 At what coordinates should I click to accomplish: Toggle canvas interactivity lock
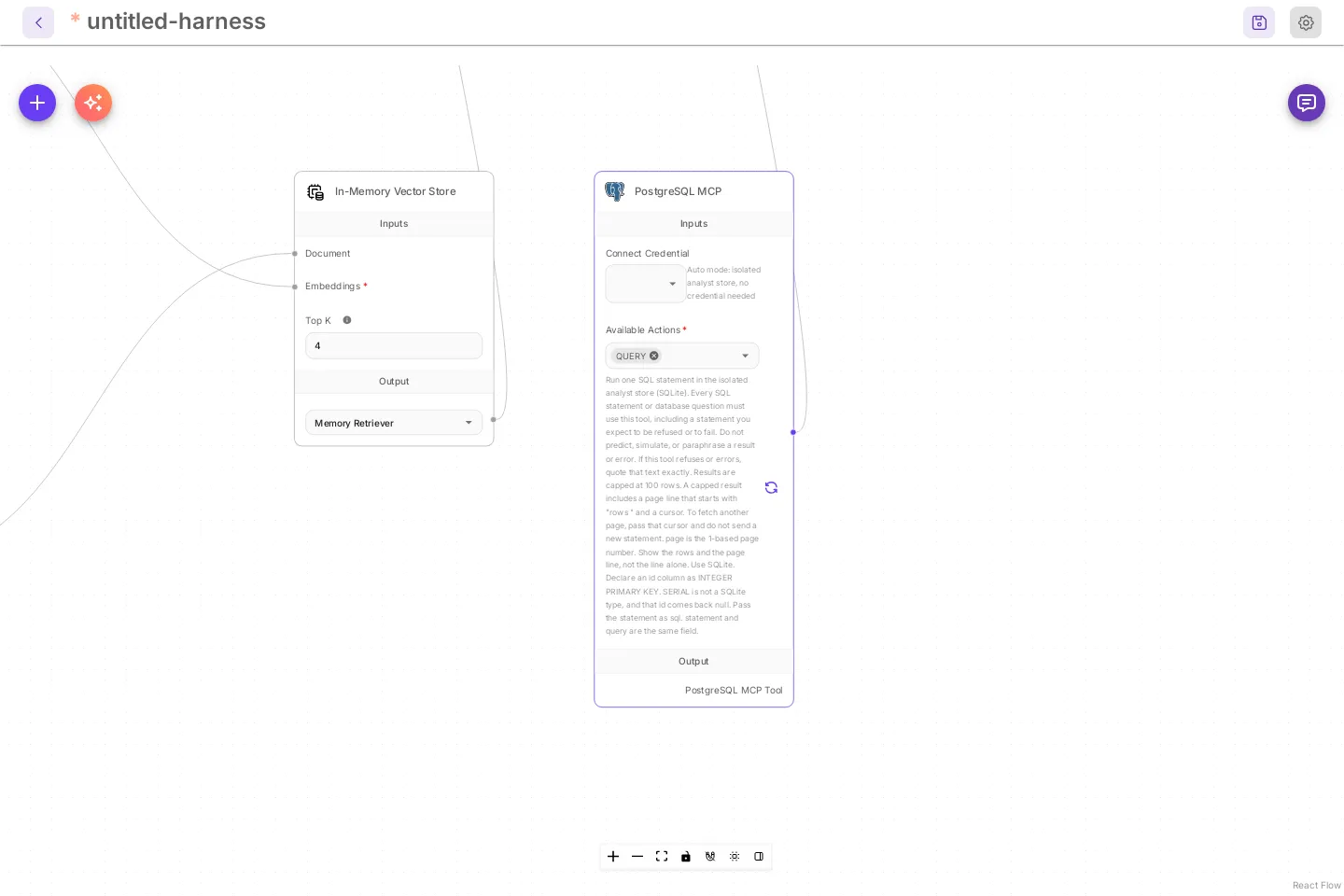tap(686, 857)
